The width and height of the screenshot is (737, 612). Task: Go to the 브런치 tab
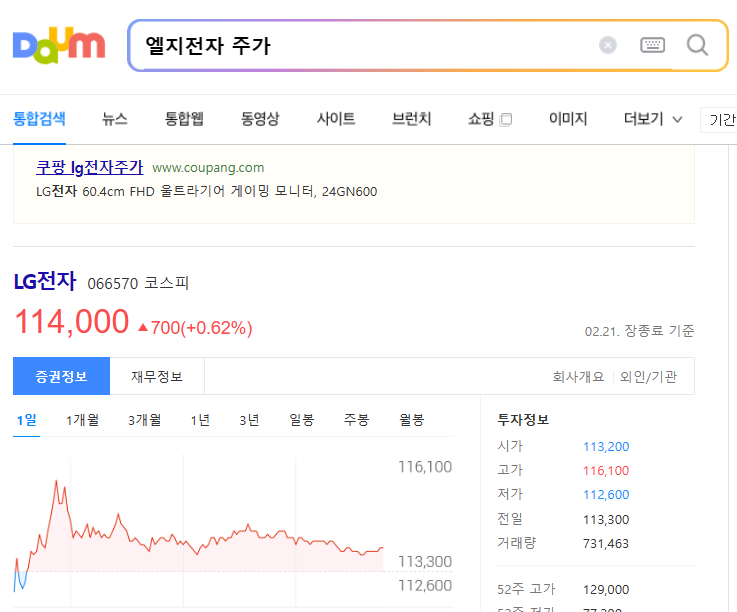(x=411, y=118)
